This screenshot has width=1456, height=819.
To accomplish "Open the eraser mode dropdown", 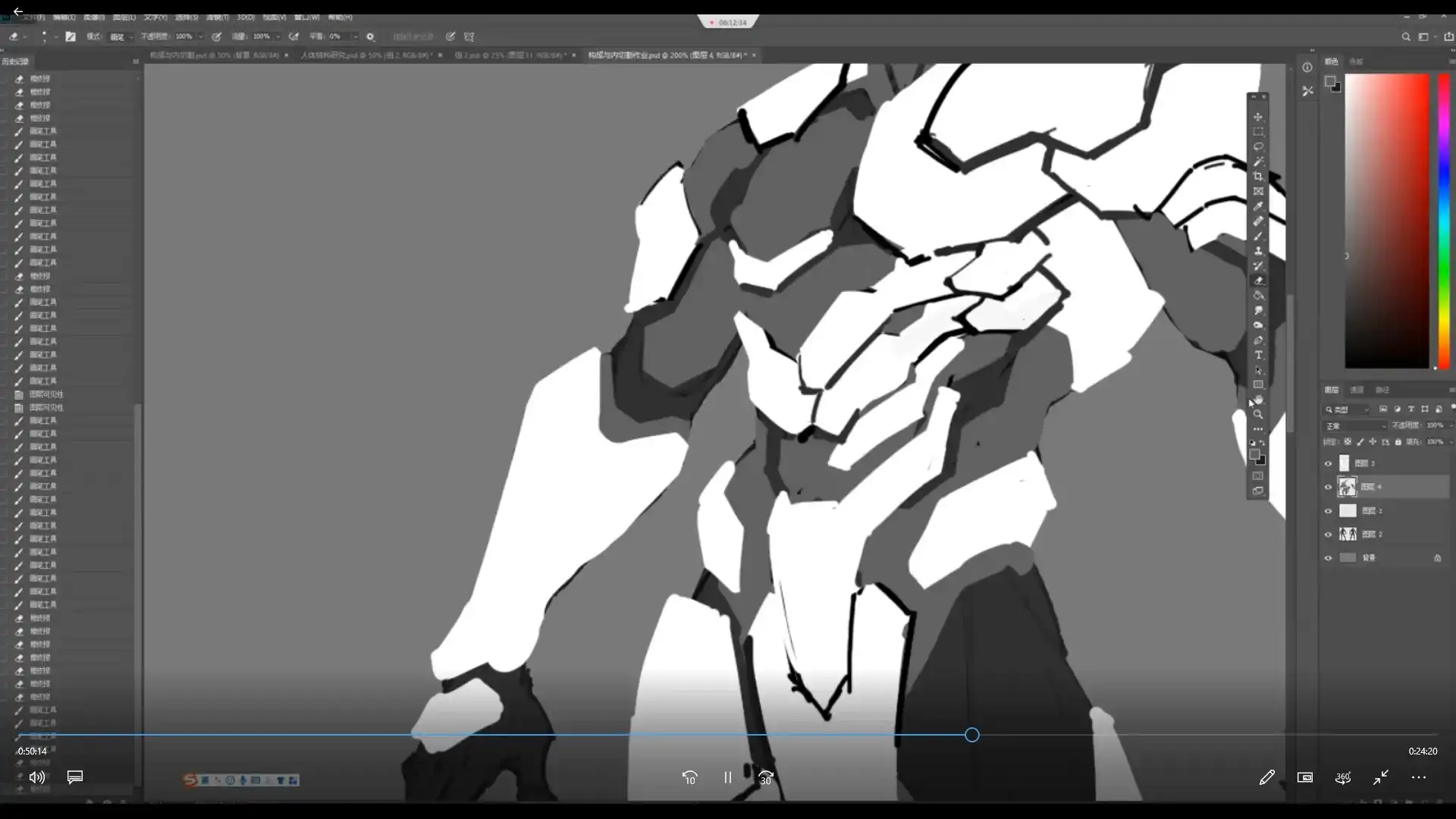I will pos(121,36).
